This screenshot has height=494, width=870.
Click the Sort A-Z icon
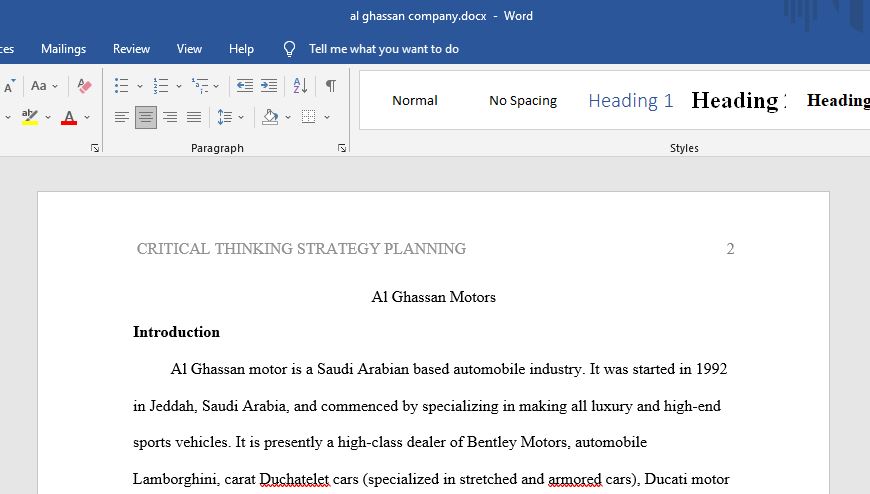pyautogui.click(x=300, y=85)
